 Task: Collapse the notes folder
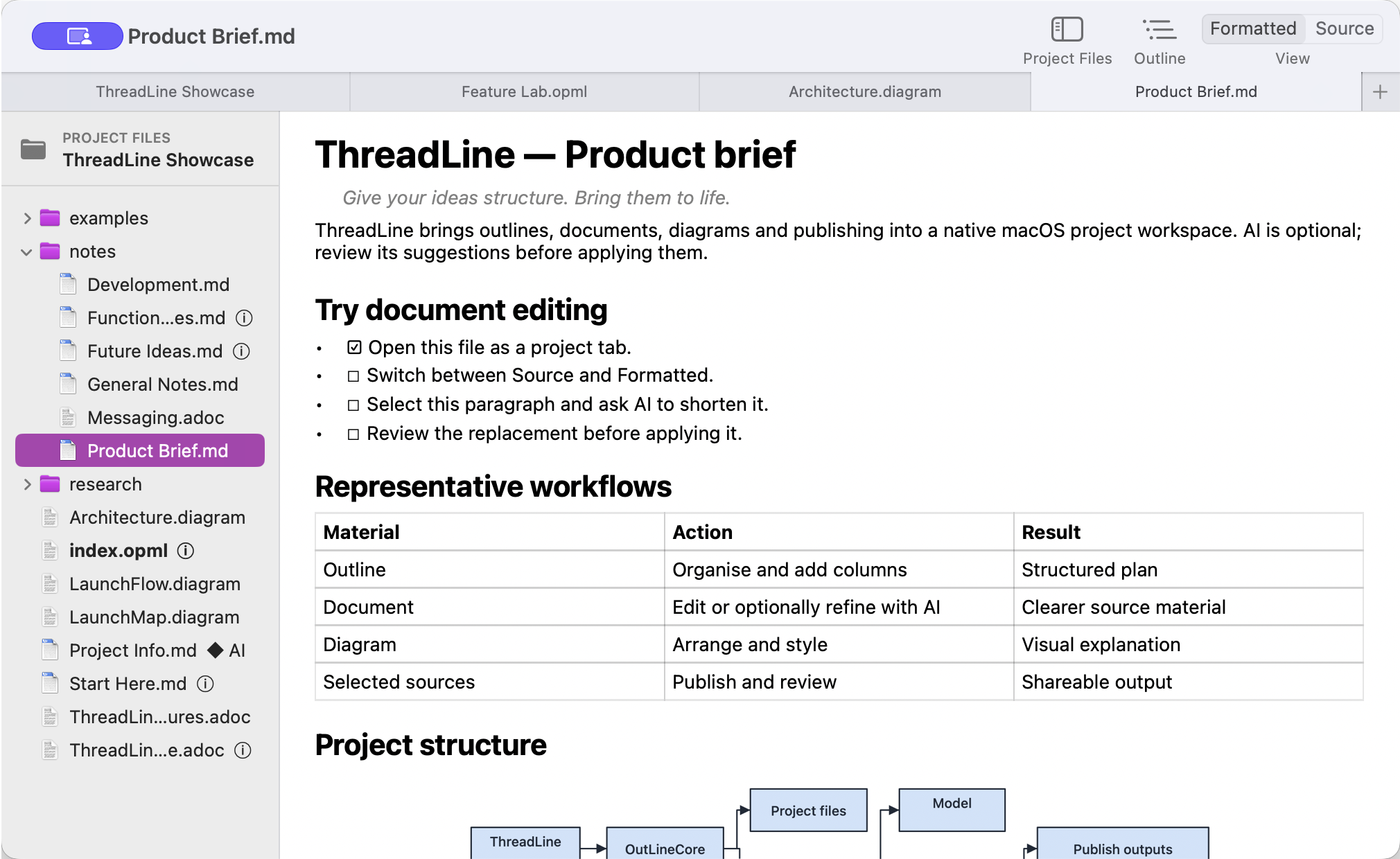point(27,252)
